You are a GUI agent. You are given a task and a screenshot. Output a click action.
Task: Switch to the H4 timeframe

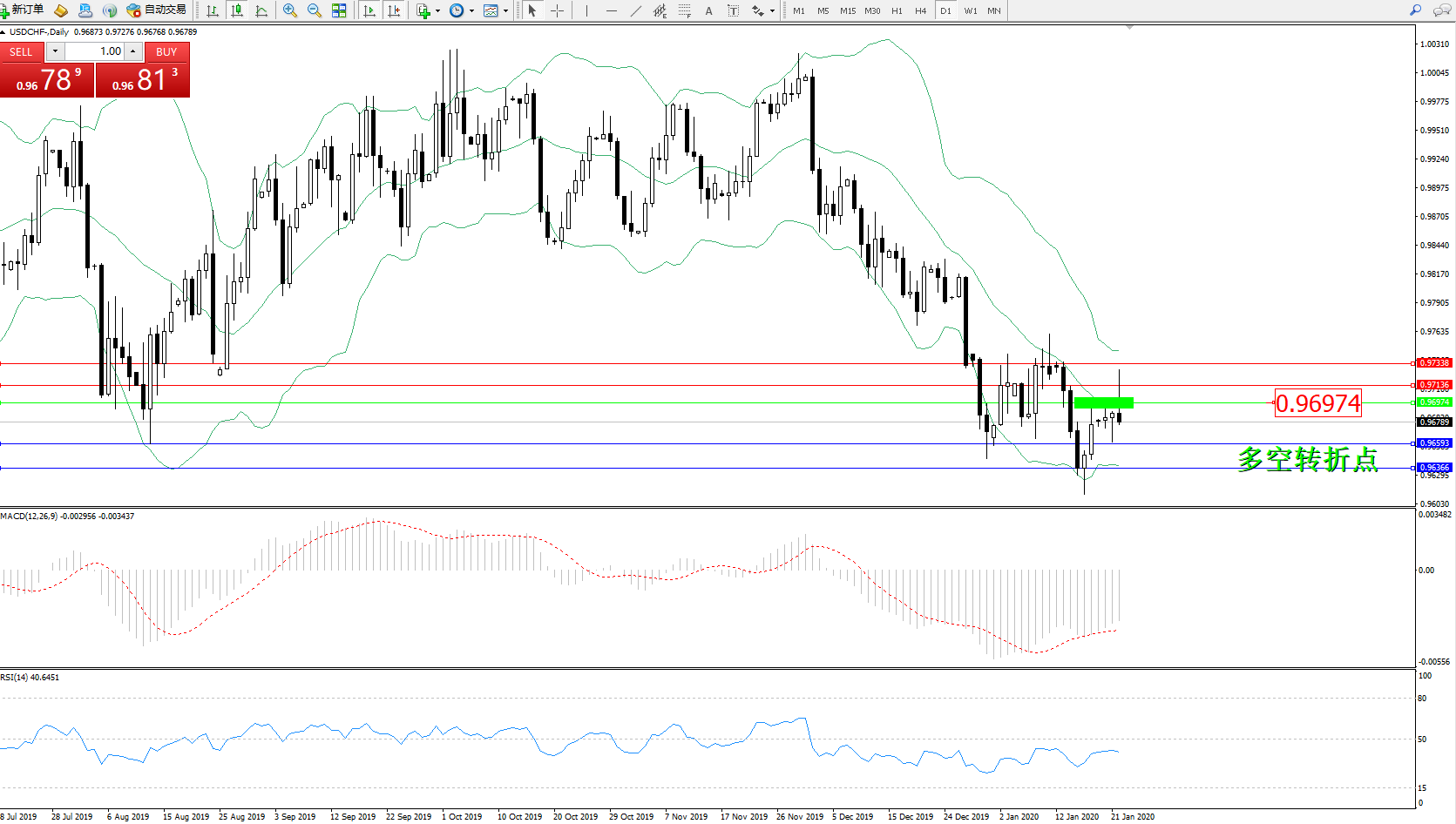[921, 10]
